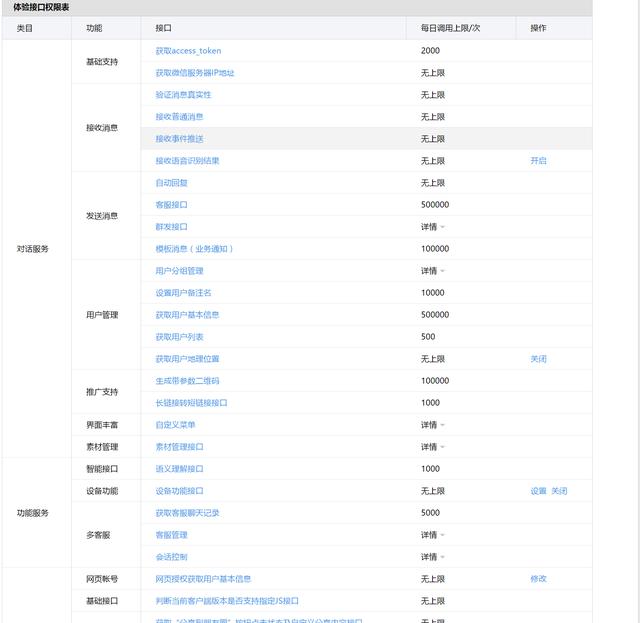Expand the 详情 dropdown for 用户分组管理
Image resolution: width=640 pixels, height=623 pixels.
coord(433,271)
